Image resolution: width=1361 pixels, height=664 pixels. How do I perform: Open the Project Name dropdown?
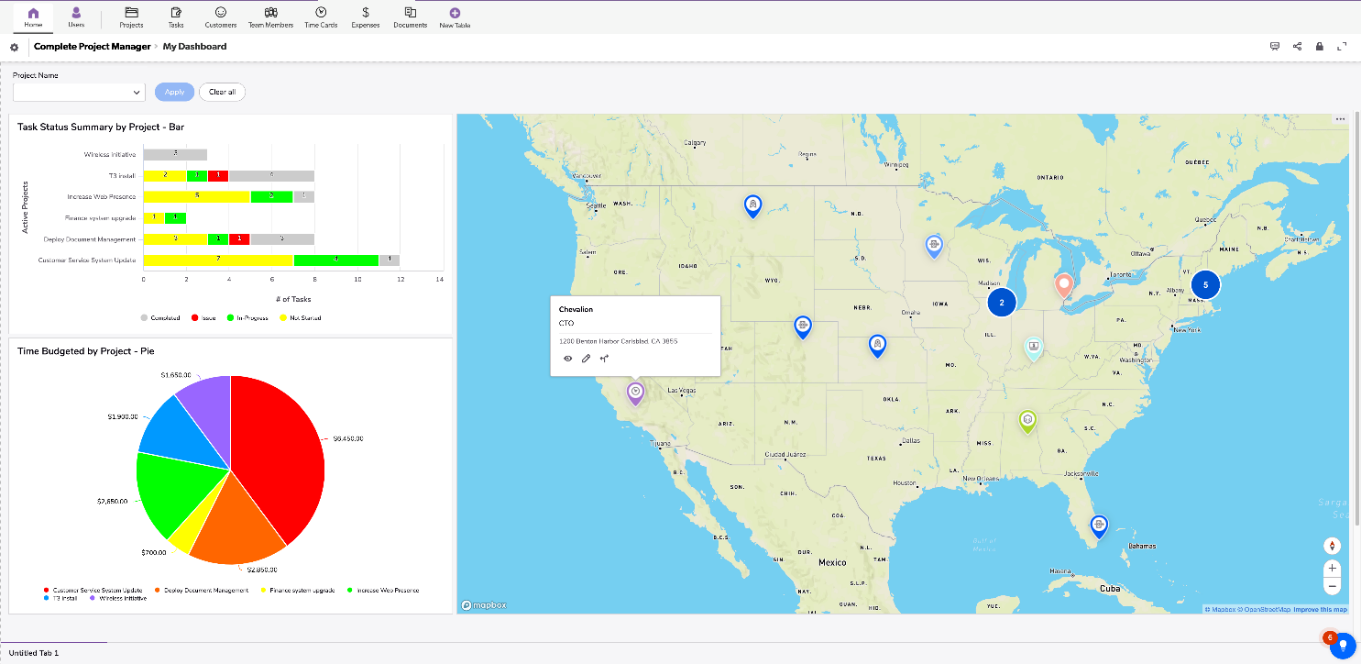tap(79, 92)
